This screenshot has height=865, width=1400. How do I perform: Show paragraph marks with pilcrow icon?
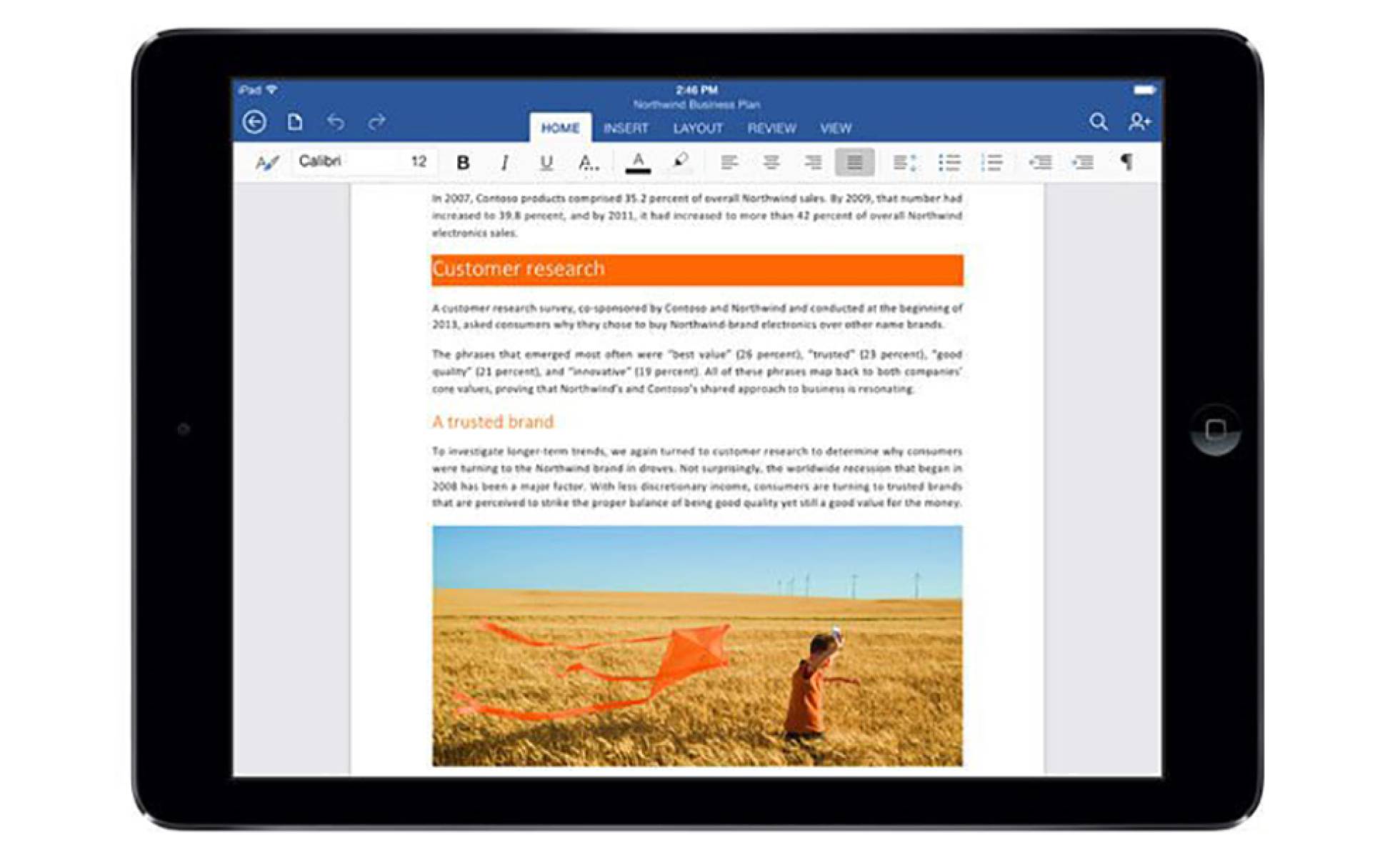[1126, 162]
